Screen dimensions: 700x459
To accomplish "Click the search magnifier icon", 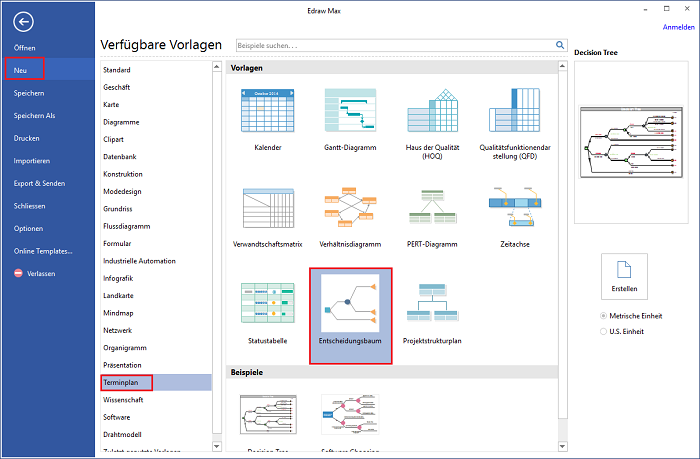I will coord(560,45).
